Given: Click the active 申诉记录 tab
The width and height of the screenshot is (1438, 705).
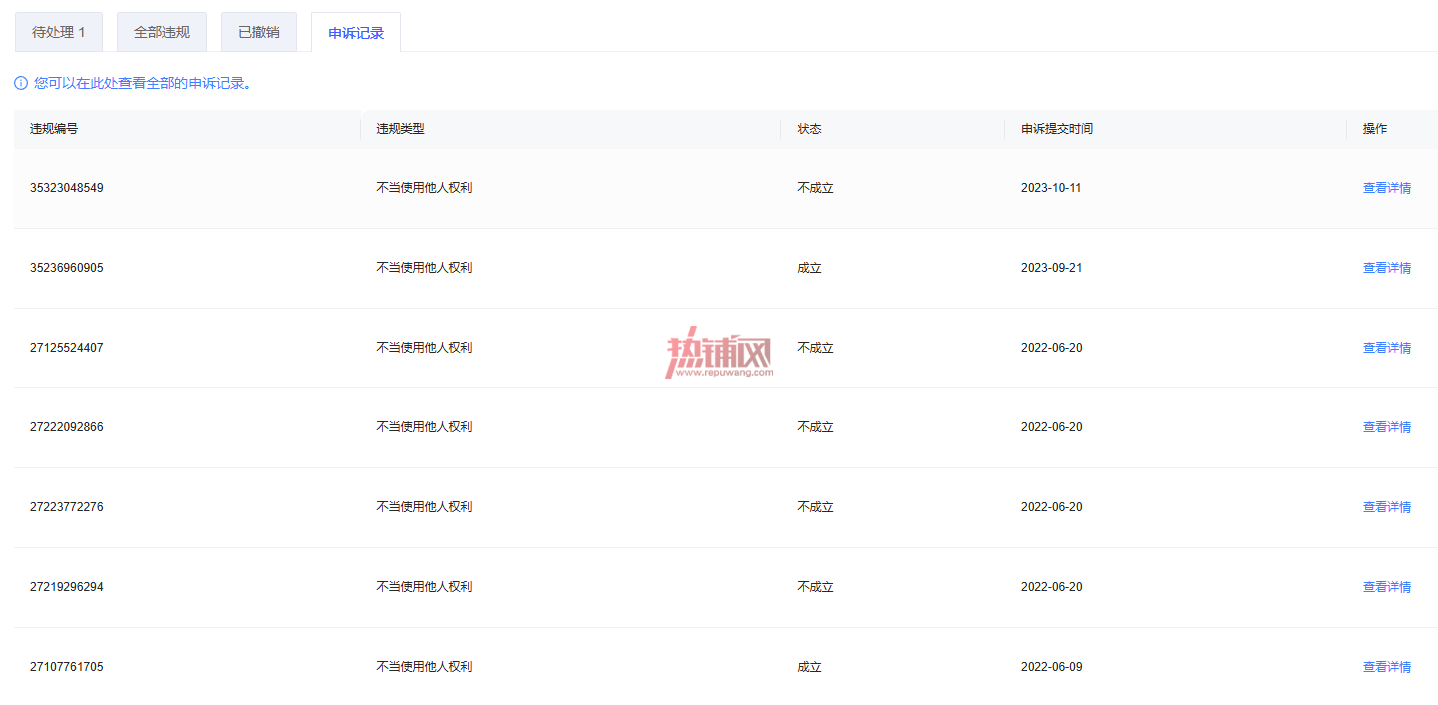Looking at the screenshot, I should 356,33.
